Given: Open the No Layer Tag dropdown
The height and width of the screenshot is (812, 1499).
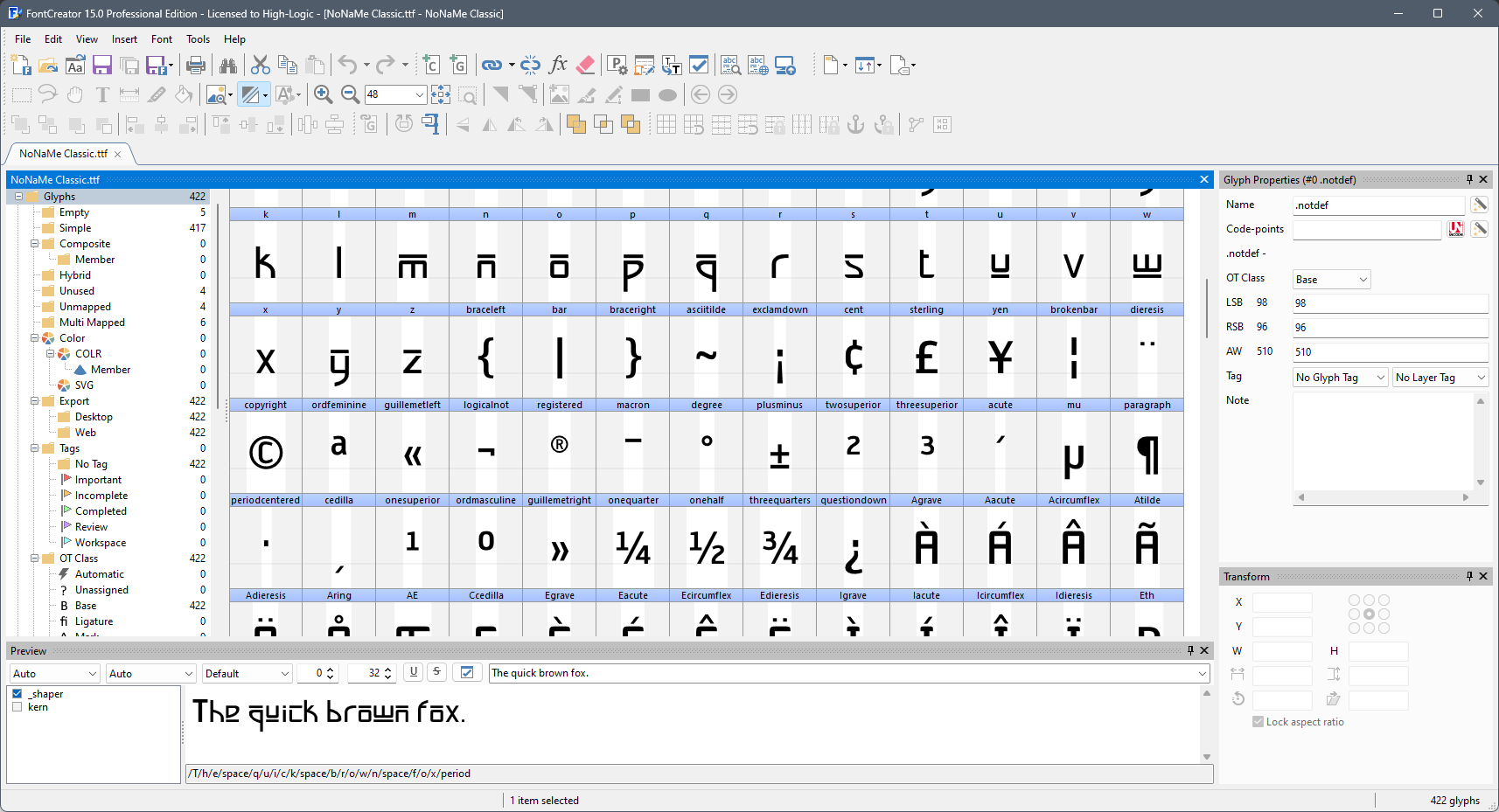Looking at the screenshot, I should (1440, 378).
